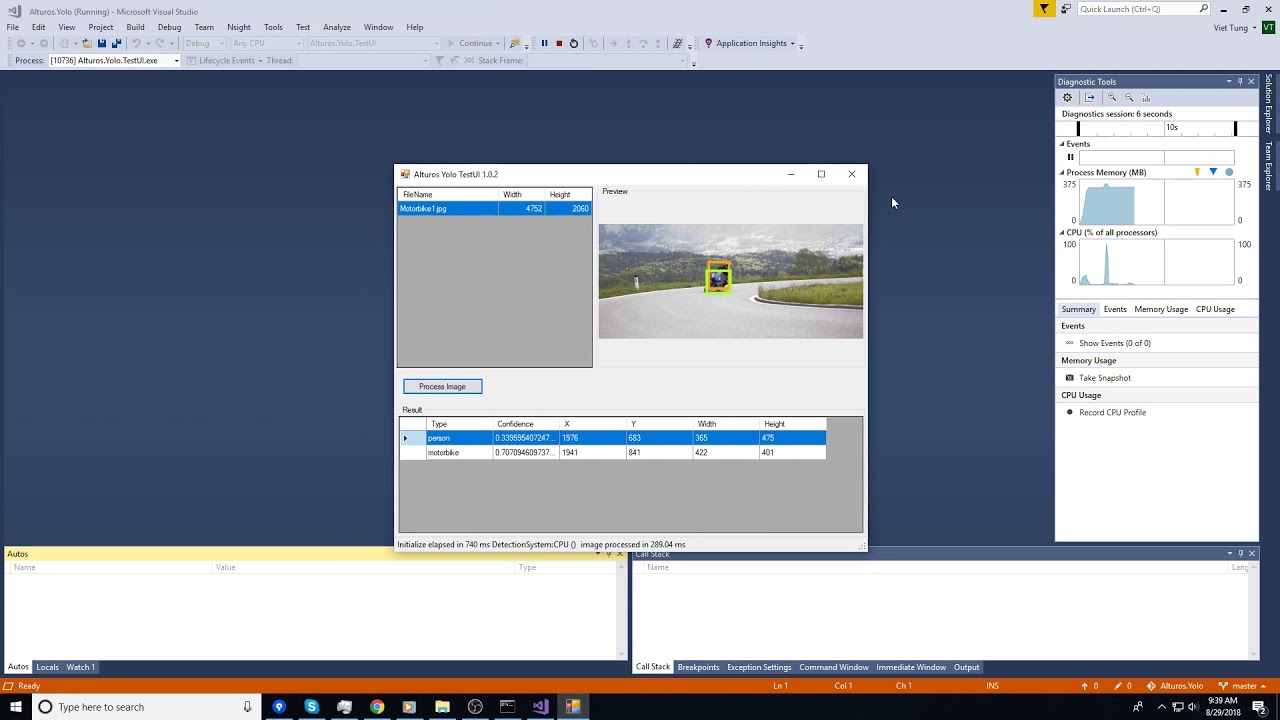Click the Alturos.Yolo repository status item

pos(1175,686)
